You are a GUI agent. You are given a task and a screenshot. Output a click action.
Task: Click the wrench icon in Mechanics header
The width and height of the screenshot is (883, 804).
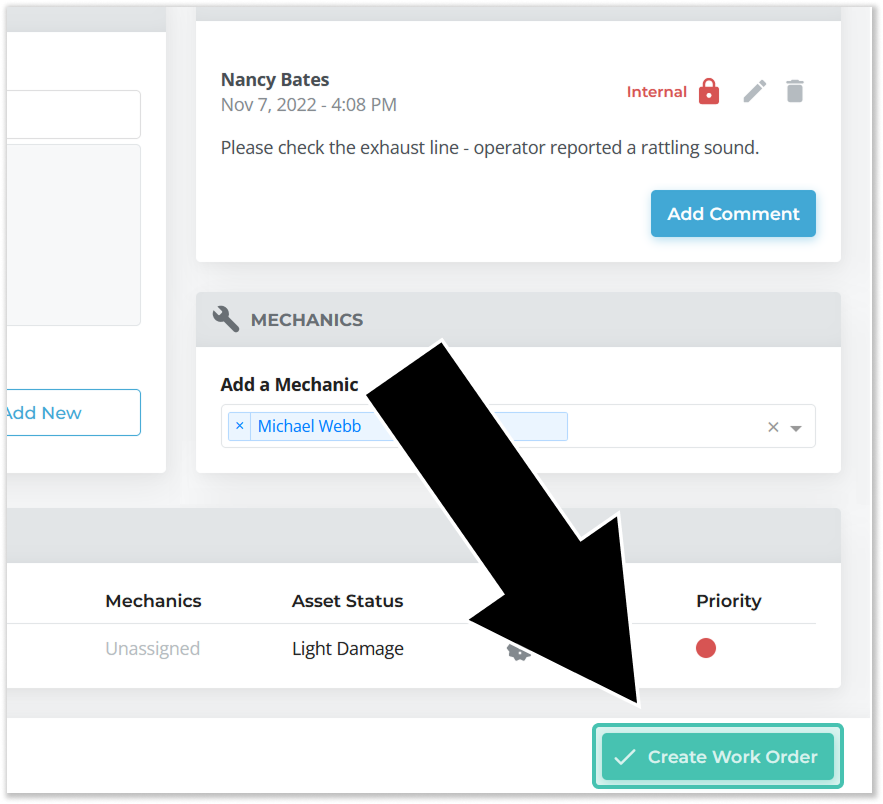point(226,319)
